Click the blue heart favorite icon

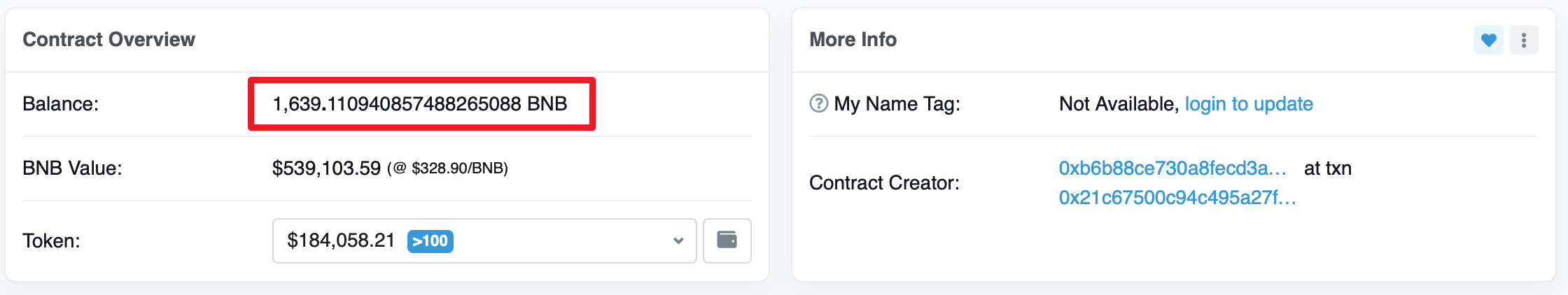tap(1488, 40)
